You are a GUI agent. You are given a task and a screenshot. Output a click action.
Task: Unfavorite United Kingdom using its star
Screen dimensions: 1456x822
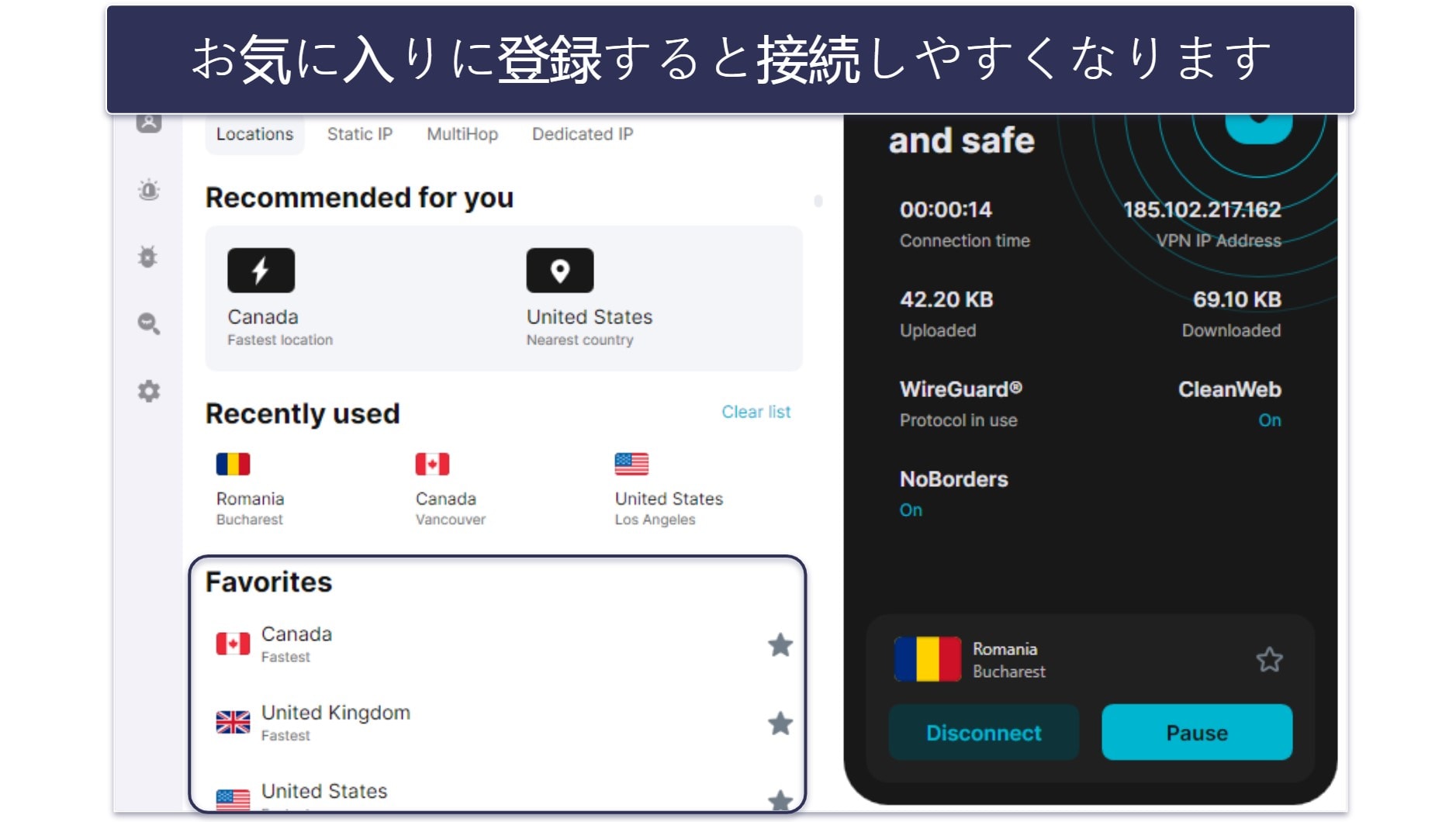tap(780, 723)
